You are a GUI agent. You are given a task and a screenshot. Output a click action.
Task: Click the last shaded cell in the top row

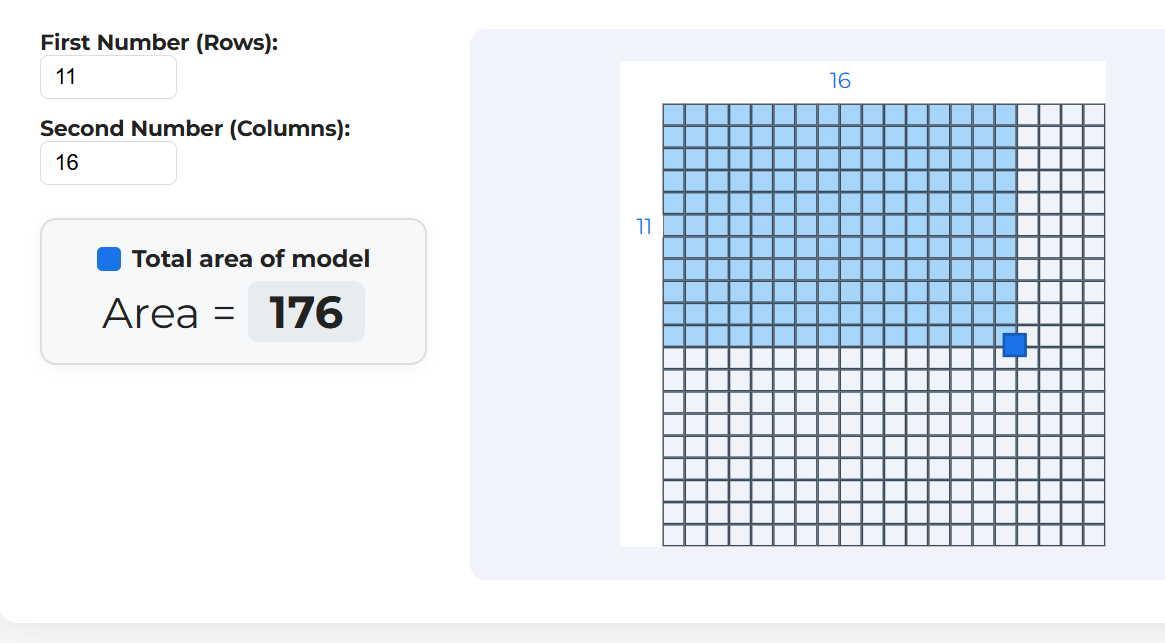point(1006,115)
